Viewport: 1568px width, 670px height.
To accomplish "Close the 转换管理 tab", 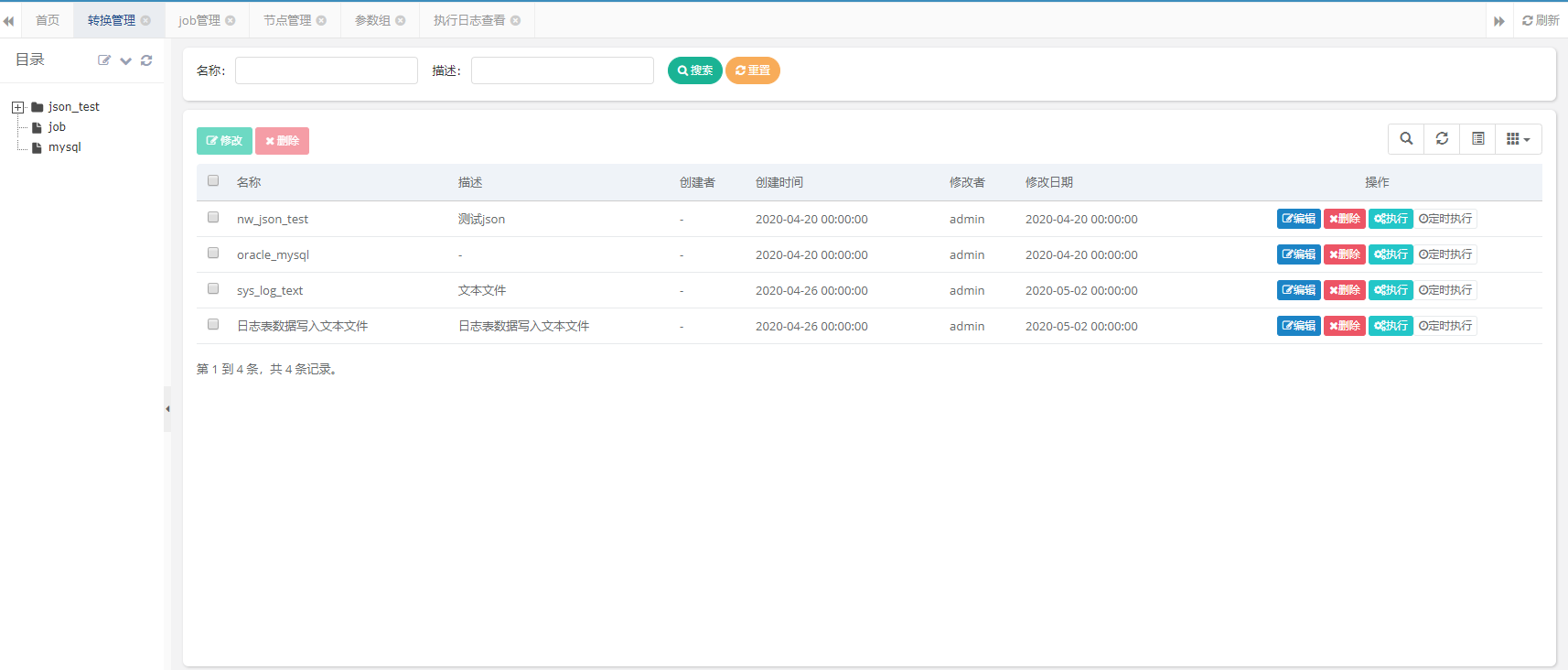I will 145,20.
